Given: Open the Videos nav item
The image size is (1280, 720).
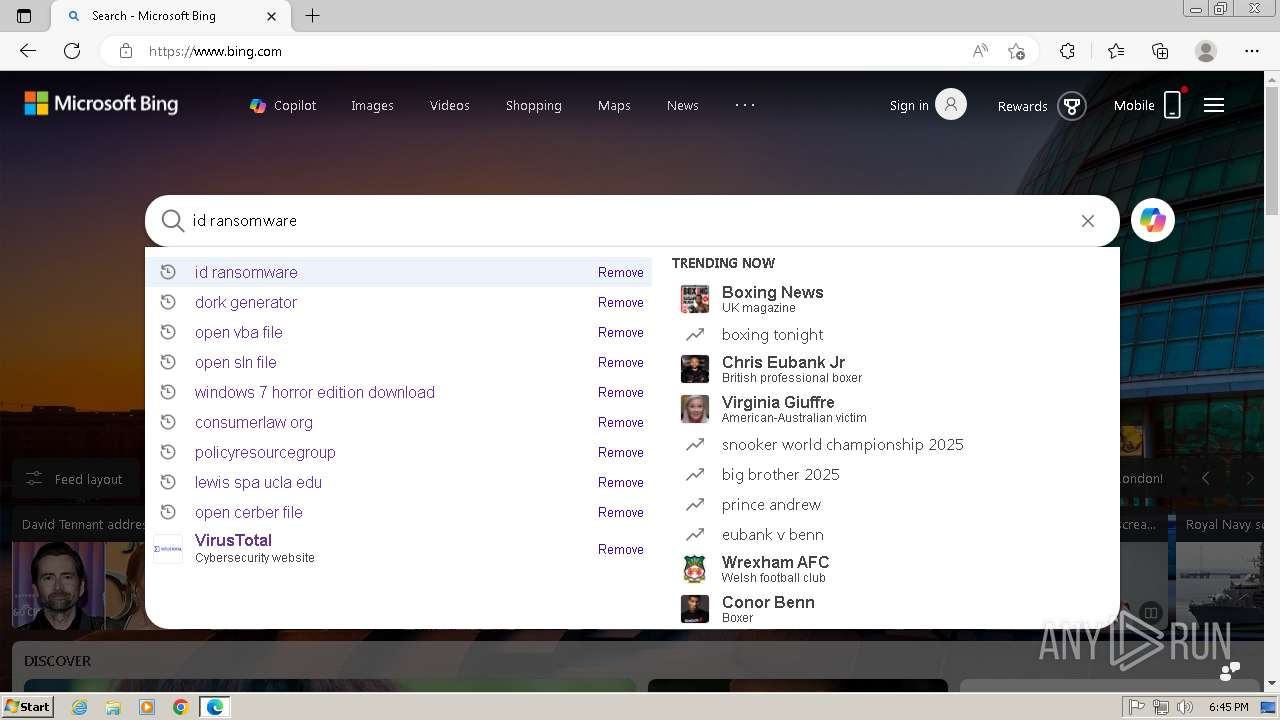Looking at the screenshot, I should [x=450, y=105].
